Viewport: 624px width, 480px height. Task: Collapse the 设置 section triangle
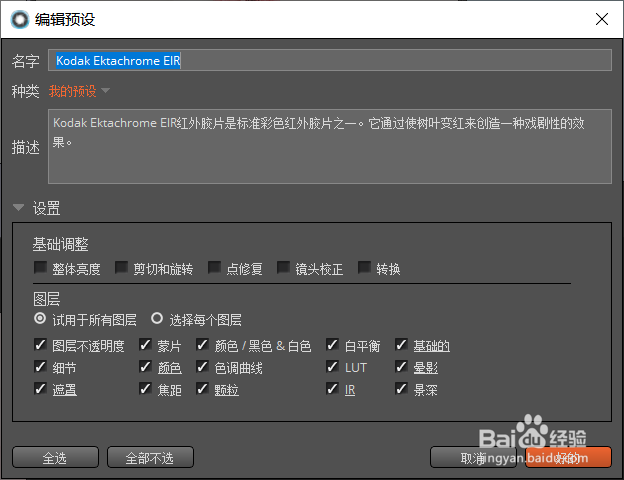(18, 207)
